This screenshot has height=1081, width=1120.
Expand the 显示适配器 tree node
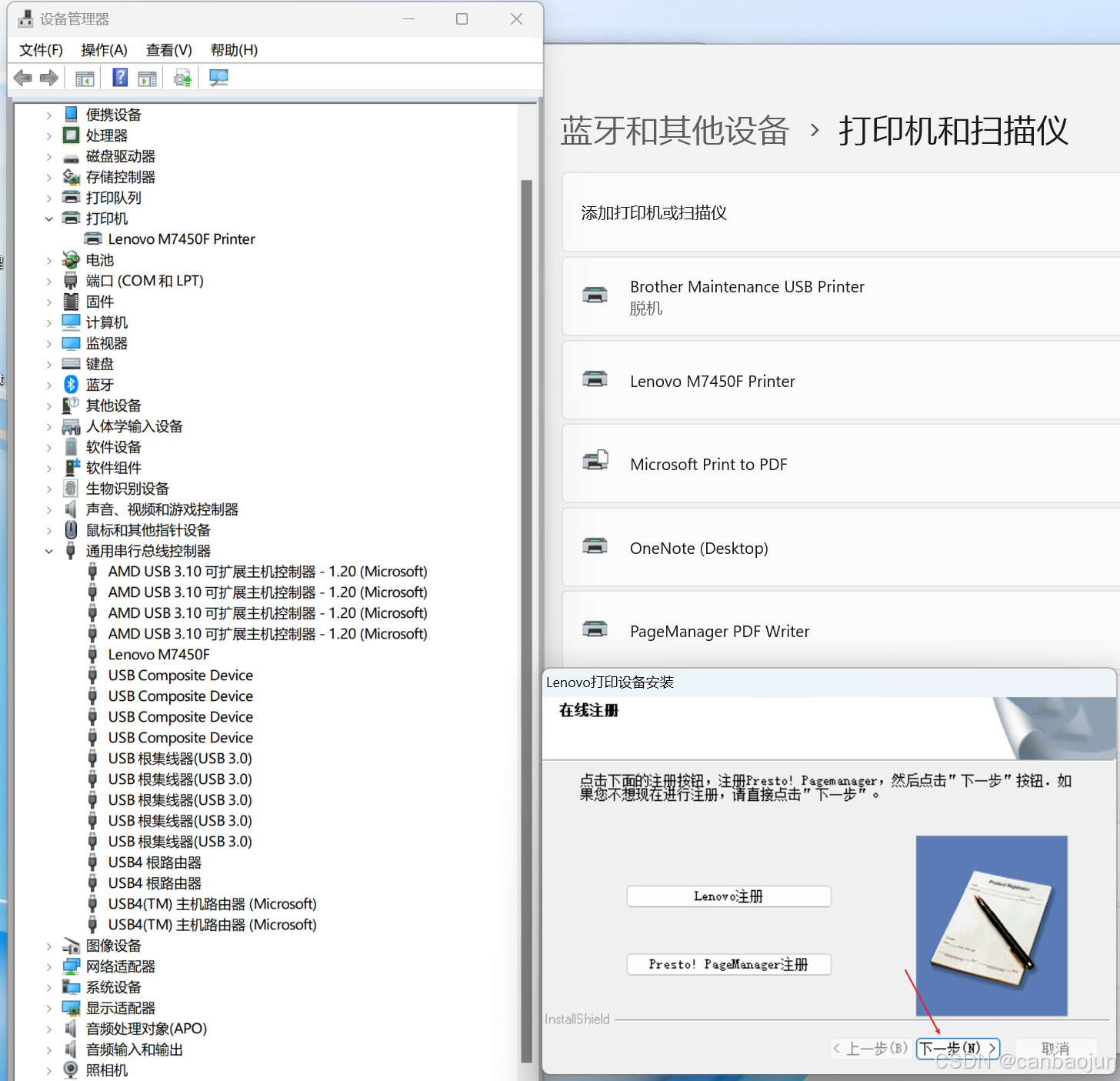[49, 1008]
